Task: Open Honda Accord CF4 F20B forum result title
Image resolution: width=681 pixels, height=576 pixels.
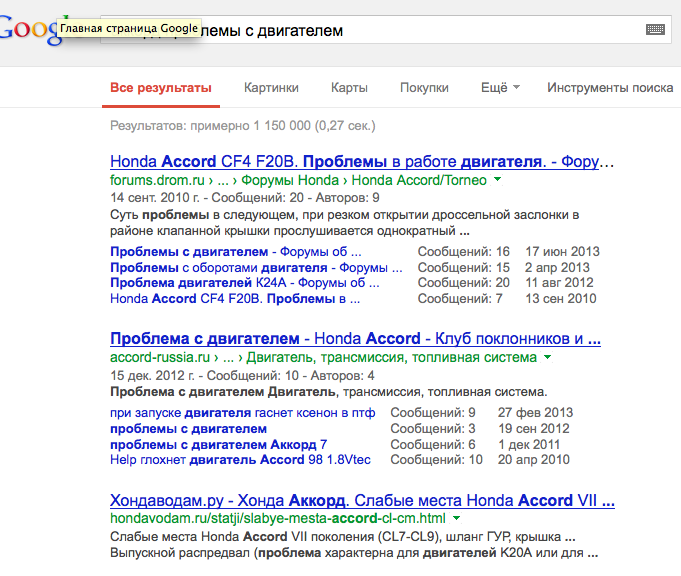Action: [x=362, y=162]
